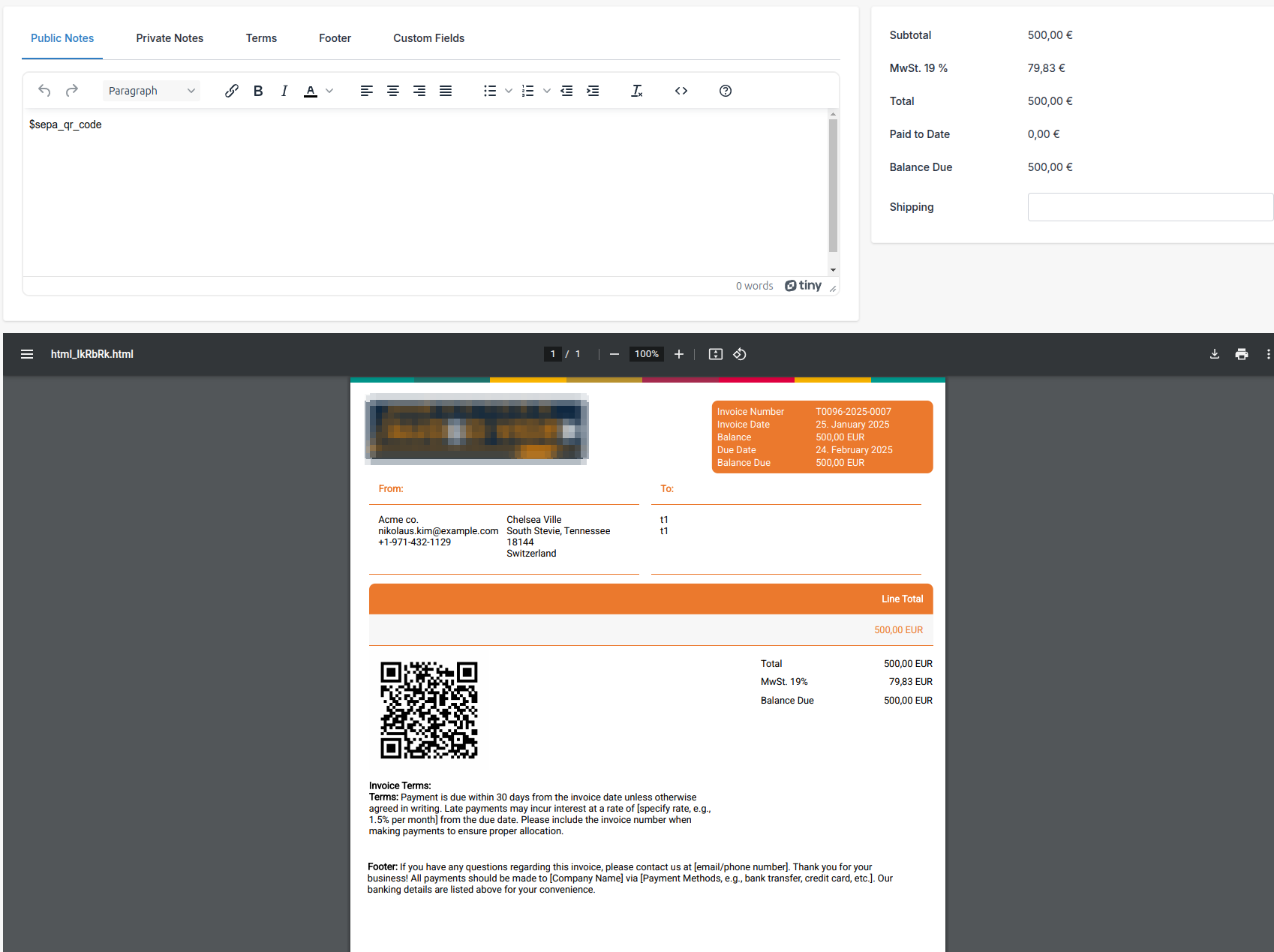This screenshot has height=952, width=1274.
Task: Toggle the PDF viewer sidebar menu
Action: 27,354
